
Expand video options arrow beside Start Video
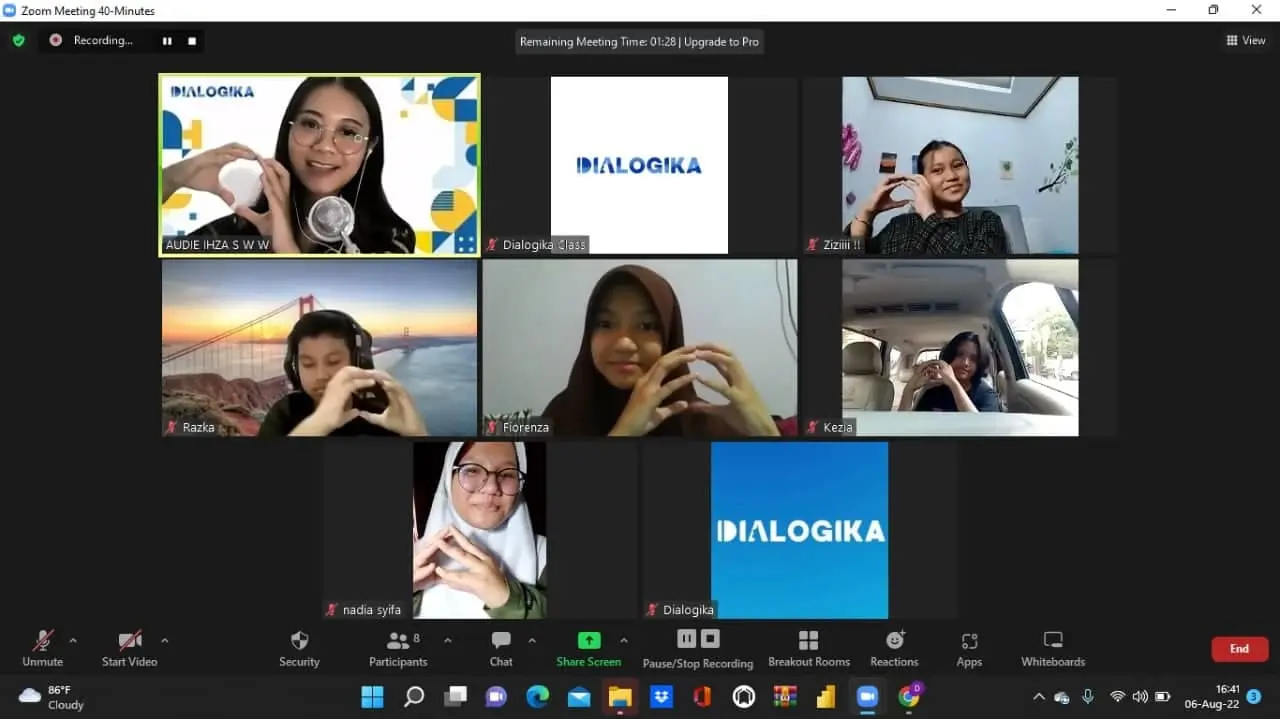click(x=165, y=640)
